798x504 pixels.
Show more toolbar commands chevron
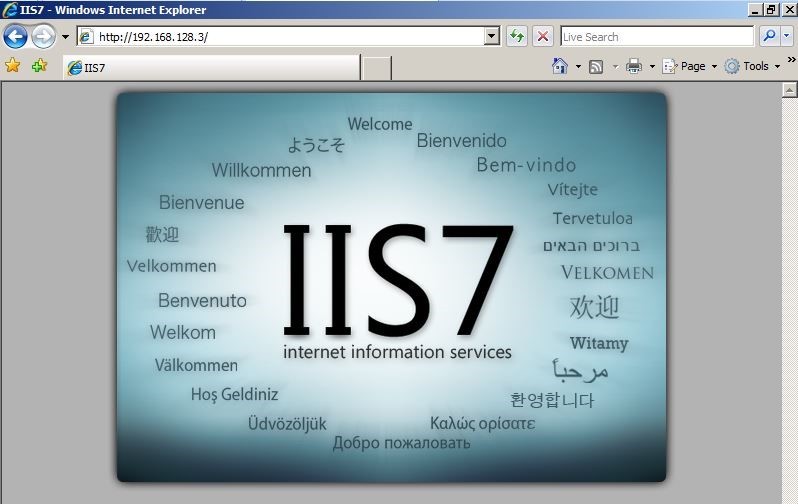tap(791, 60)
